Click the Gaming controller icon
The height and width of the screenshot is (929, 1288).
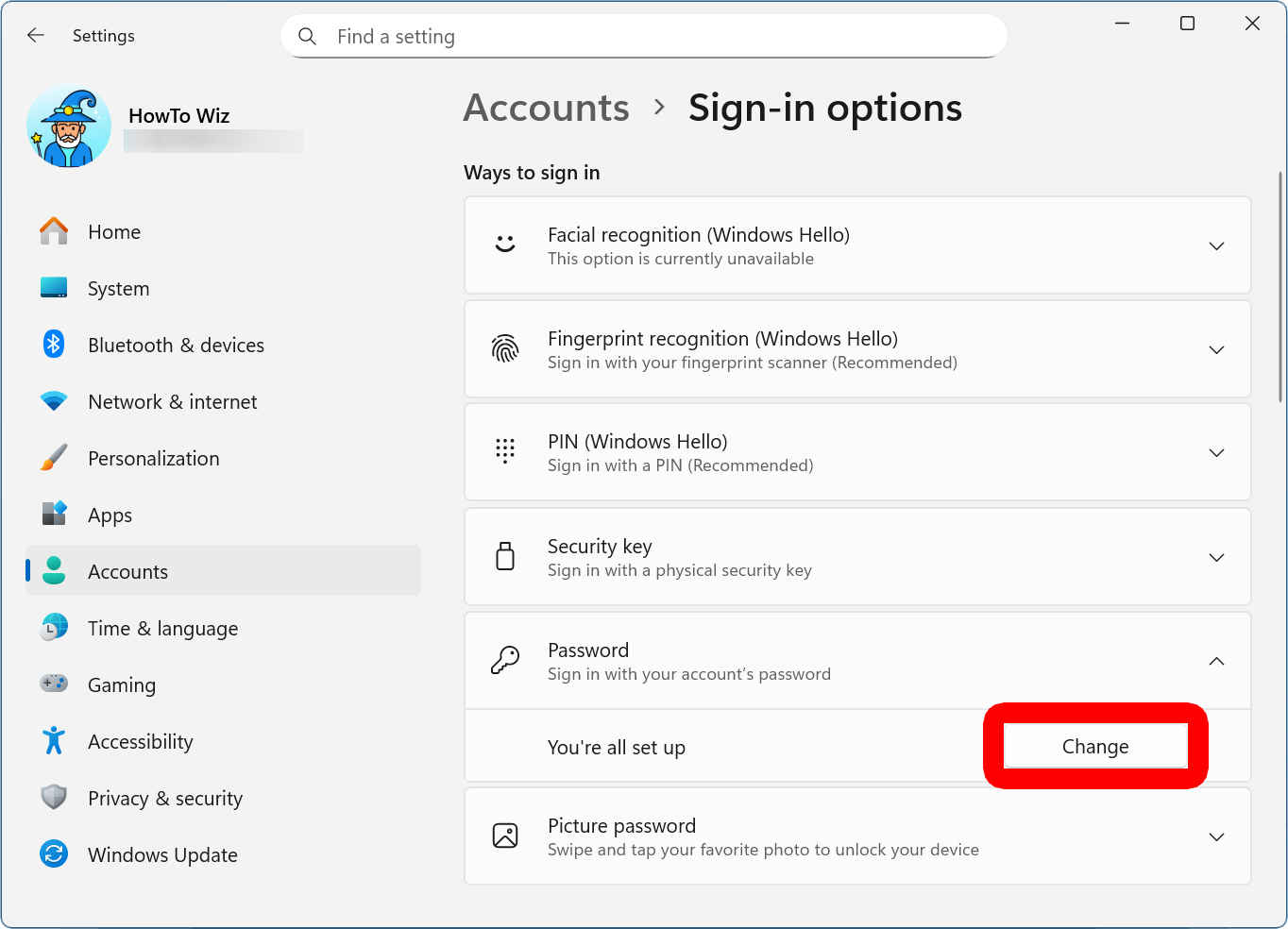point(54,684)
